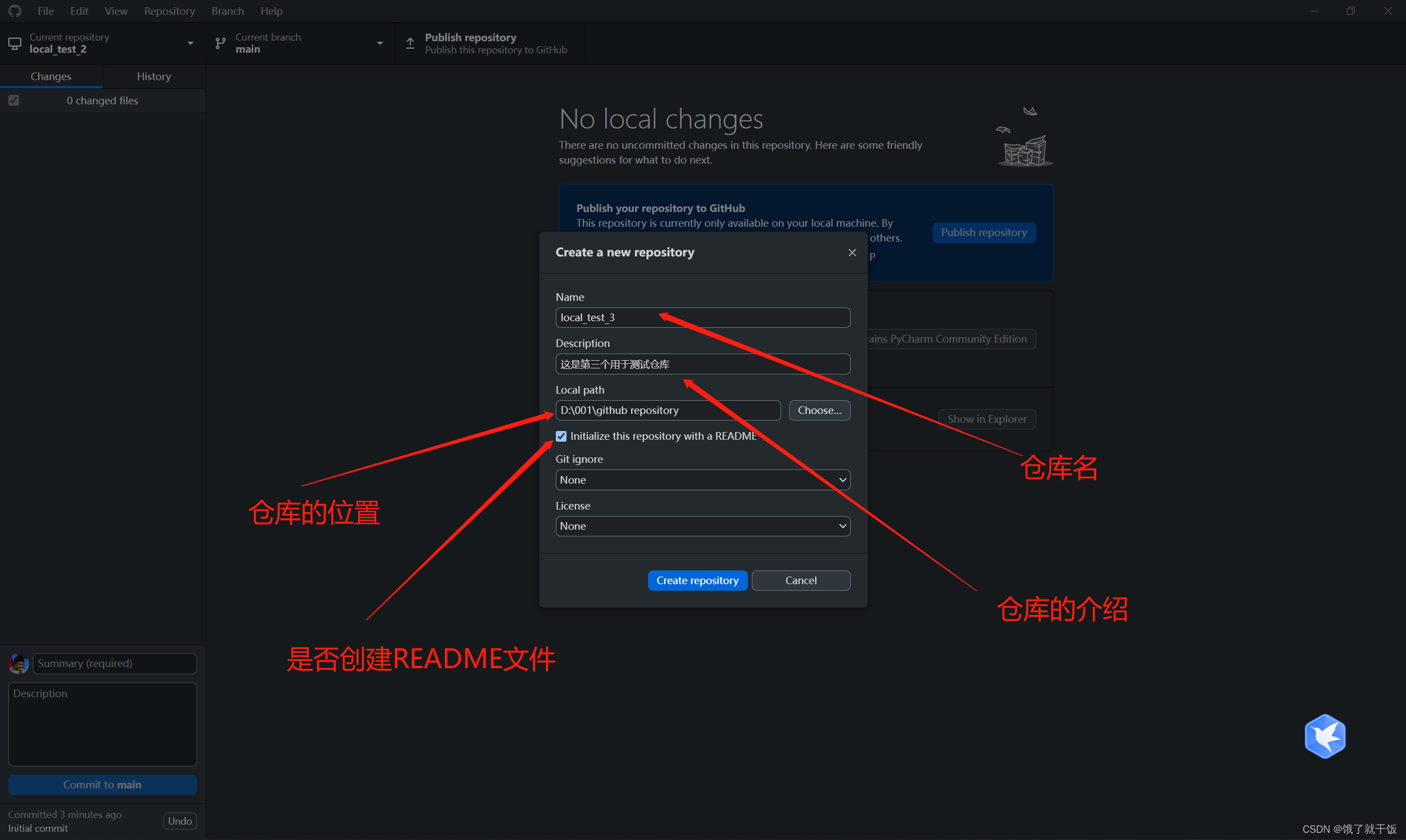Open the Current repository dropdown
The height and width of the screenshot is (840, 1406).
coord(100,43)
